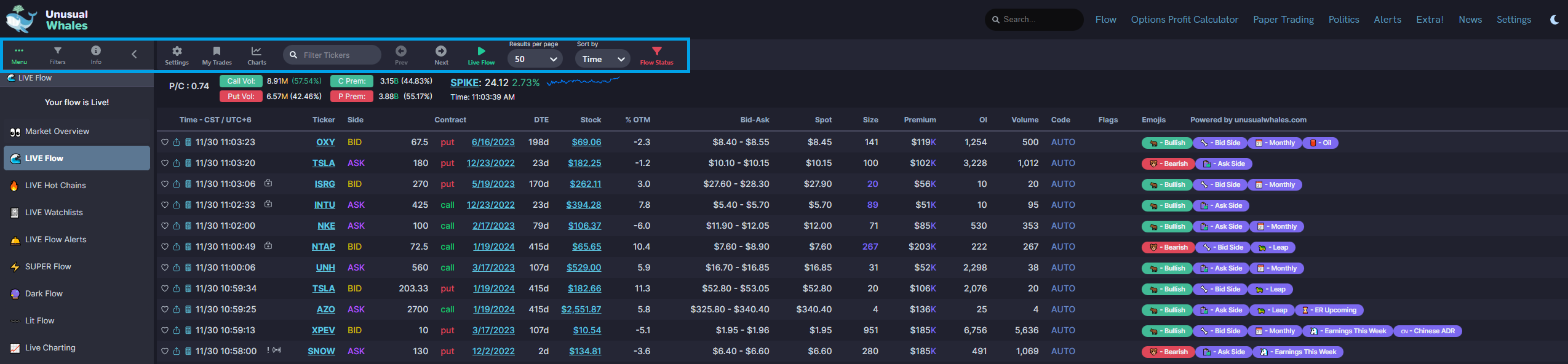Screen dimensions: 1568x364
Task: Open the top-navigation Settings link
Action: click(1513, 20)
